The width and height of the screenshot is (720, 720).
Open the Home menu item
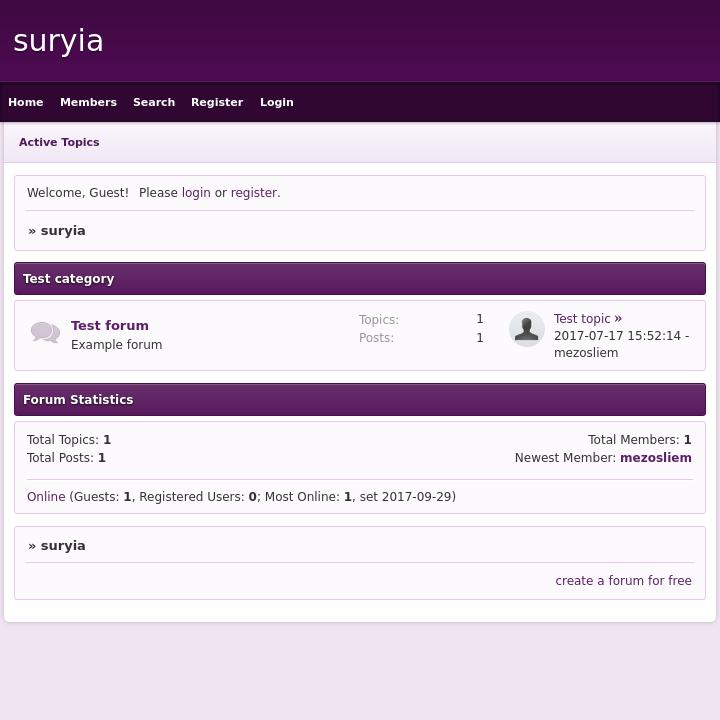(26, 102)
